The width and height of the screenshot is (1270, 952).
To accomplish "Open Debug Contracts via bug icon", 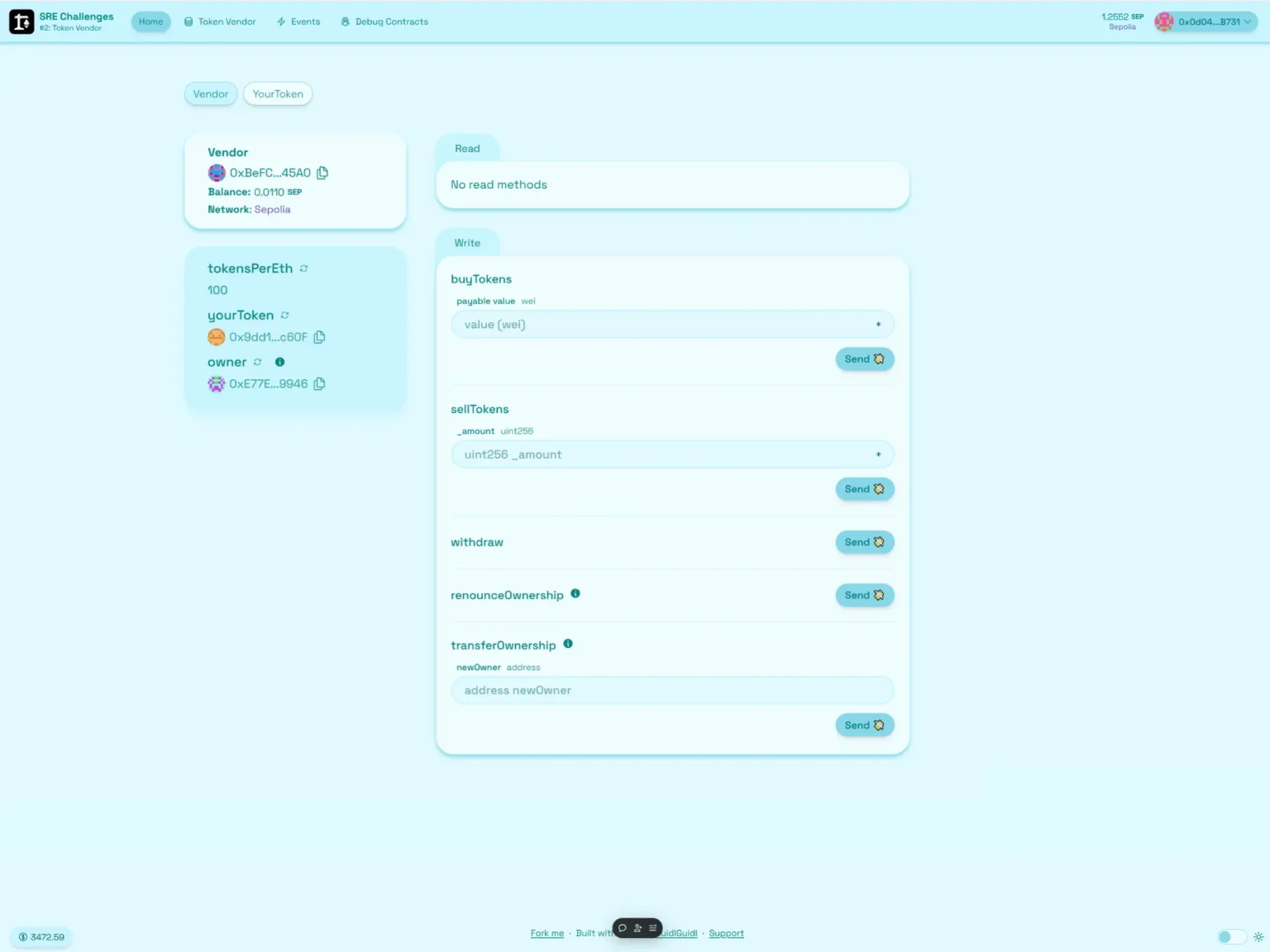I will tap(345, 21).
